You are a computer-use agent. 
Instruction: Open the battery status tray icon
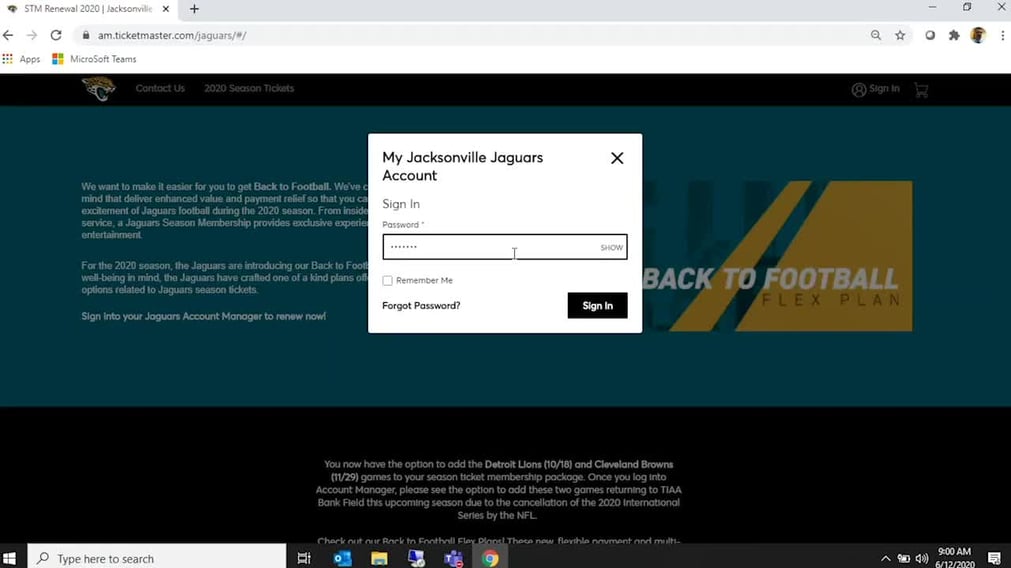(903, 558)
